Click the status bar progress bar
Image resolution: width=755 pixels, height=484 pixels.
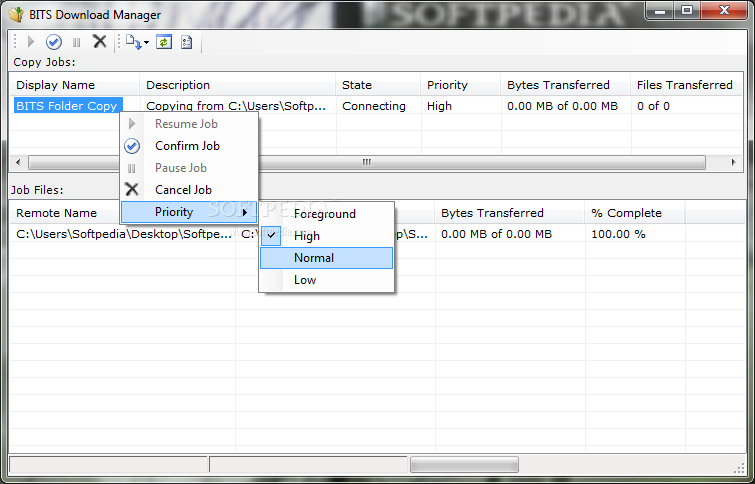[x=464, y=464]
